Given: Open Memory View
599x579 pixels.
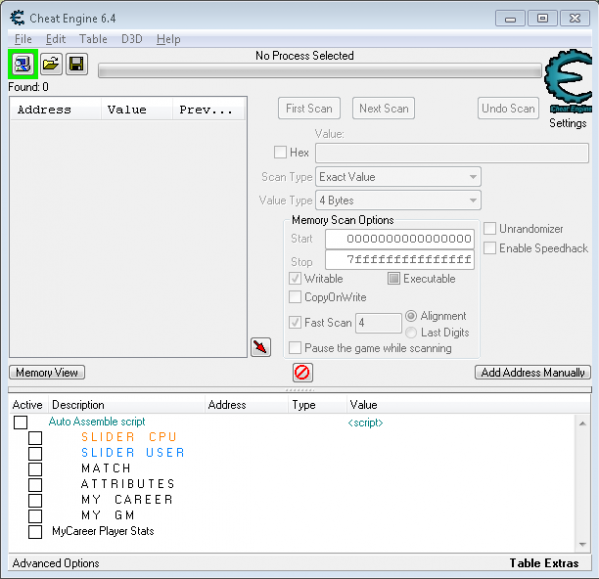Looking at the screenshot, I should coord(47,372).
